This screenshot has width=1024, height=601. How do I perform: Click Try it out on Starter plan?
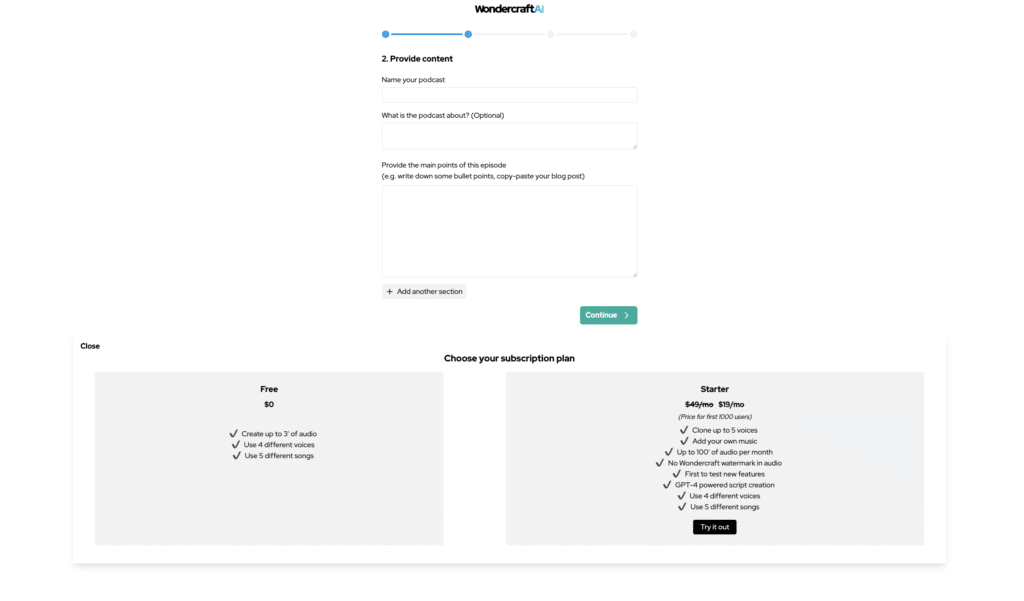pyautogui.click(x=714, y=527)
